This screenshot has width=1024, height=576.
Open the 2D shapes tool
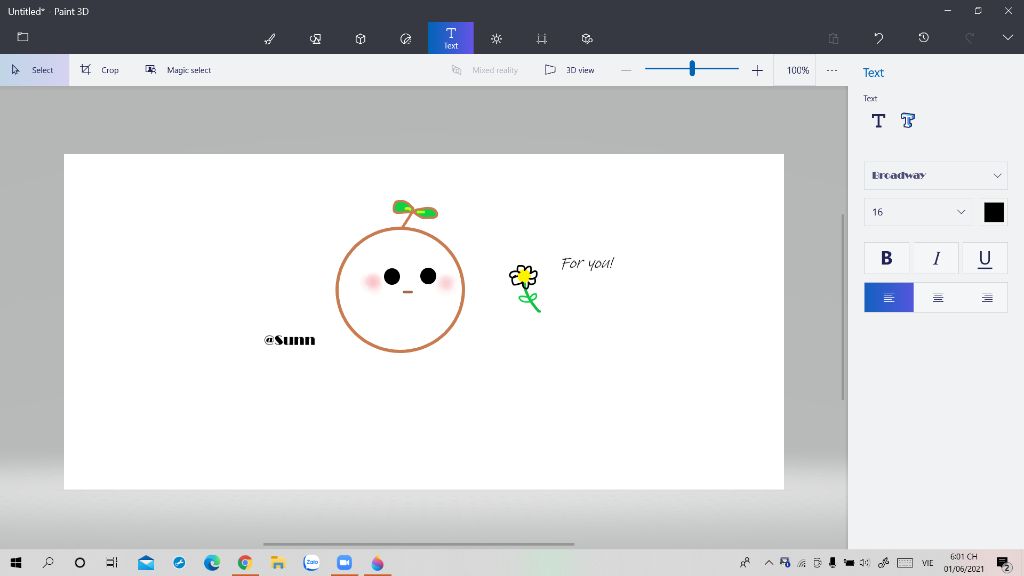[315, 39]
